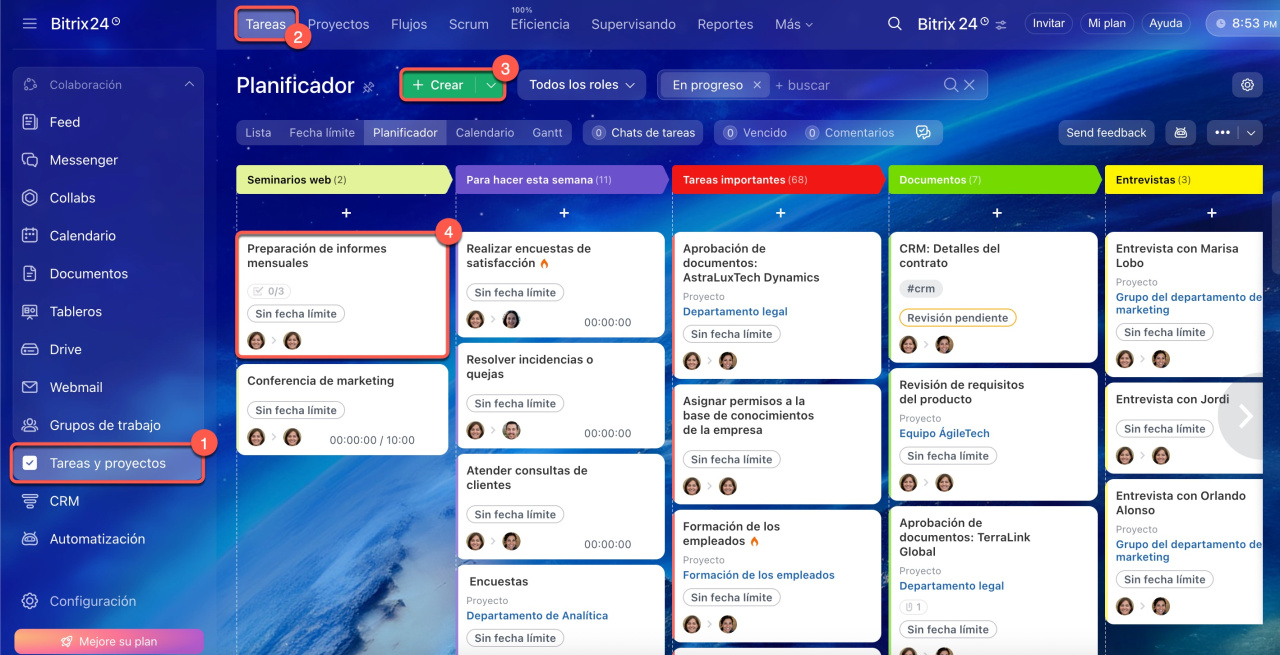Pin the Planificador page icon

tap(369, 87)
